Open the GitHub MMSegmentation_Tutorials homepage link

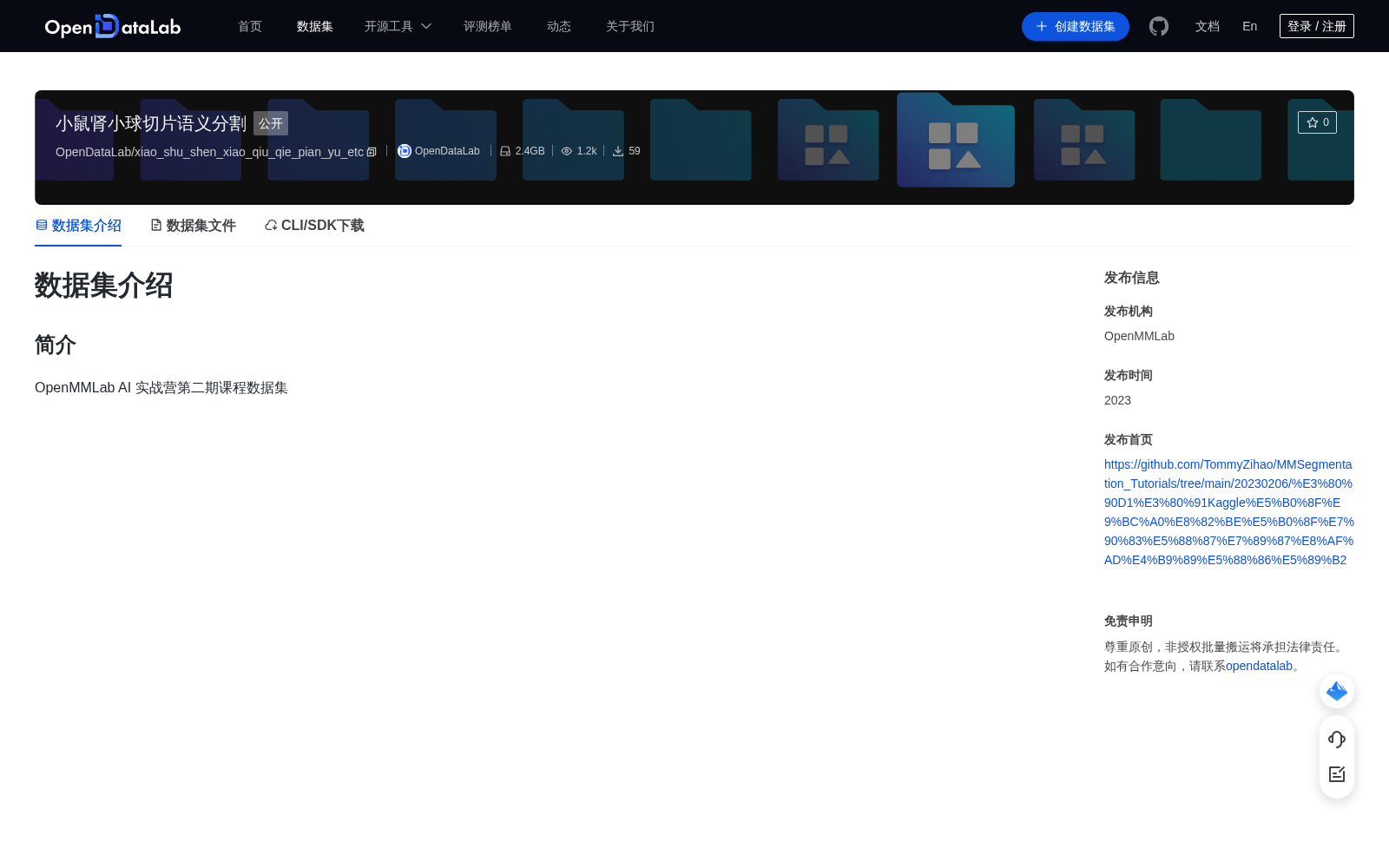(1228, 512)
